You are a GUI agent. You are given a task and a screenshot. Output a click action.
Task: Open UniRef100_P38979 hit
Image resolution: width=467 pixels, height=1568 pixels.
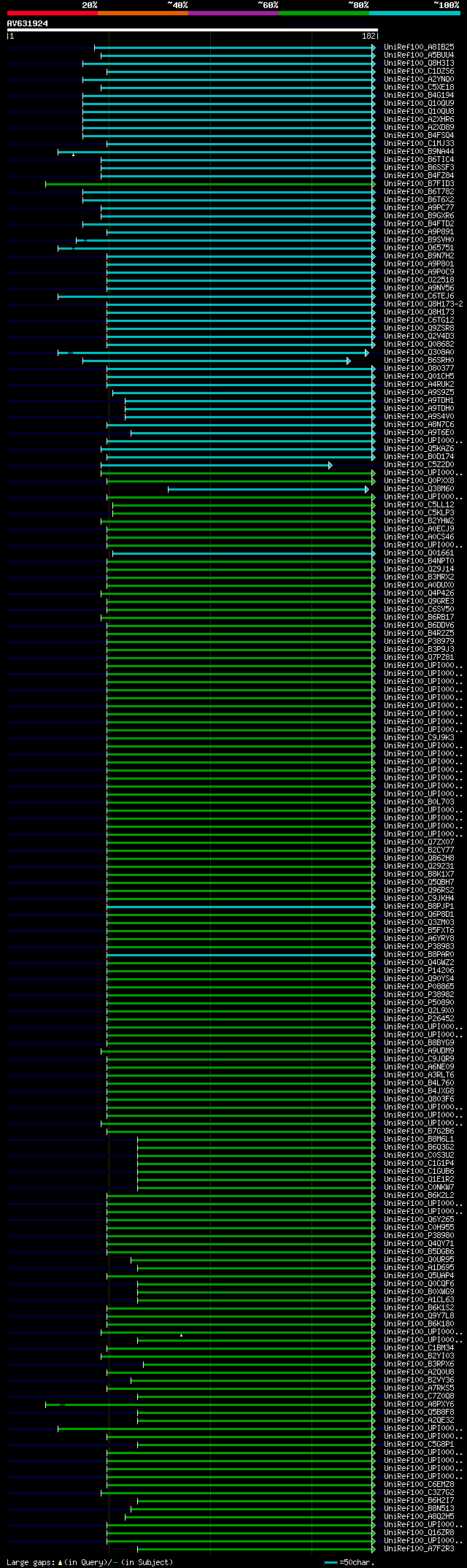coord(419,641)
